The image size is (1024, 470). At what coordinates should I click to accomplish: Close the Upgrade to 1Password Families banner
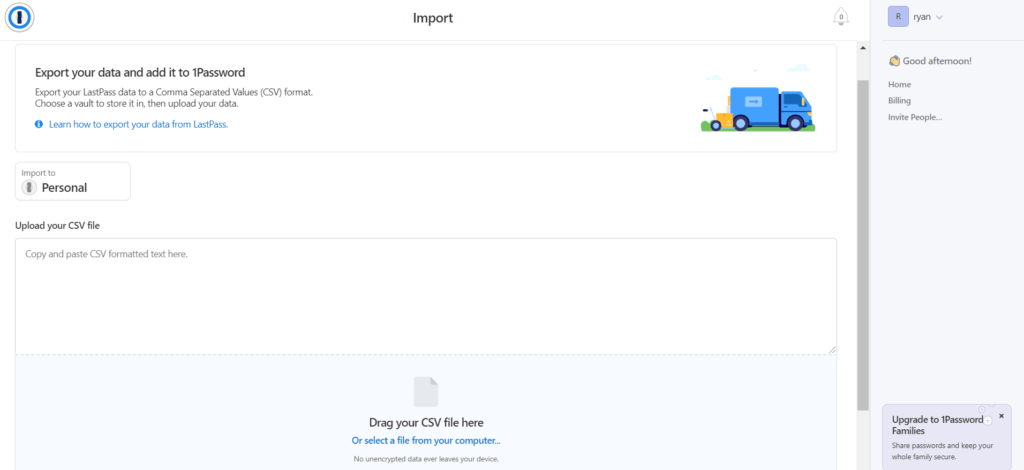click(1001, 416)
